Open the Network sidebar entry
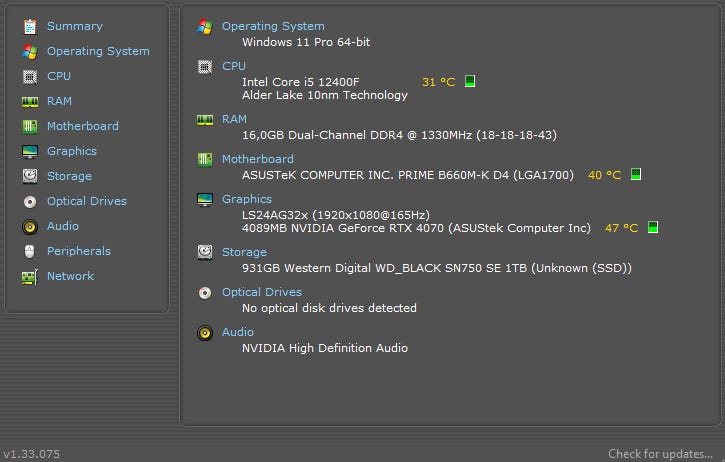The width and height of the screenshot is (725, 462). click(x=71, y=276)
